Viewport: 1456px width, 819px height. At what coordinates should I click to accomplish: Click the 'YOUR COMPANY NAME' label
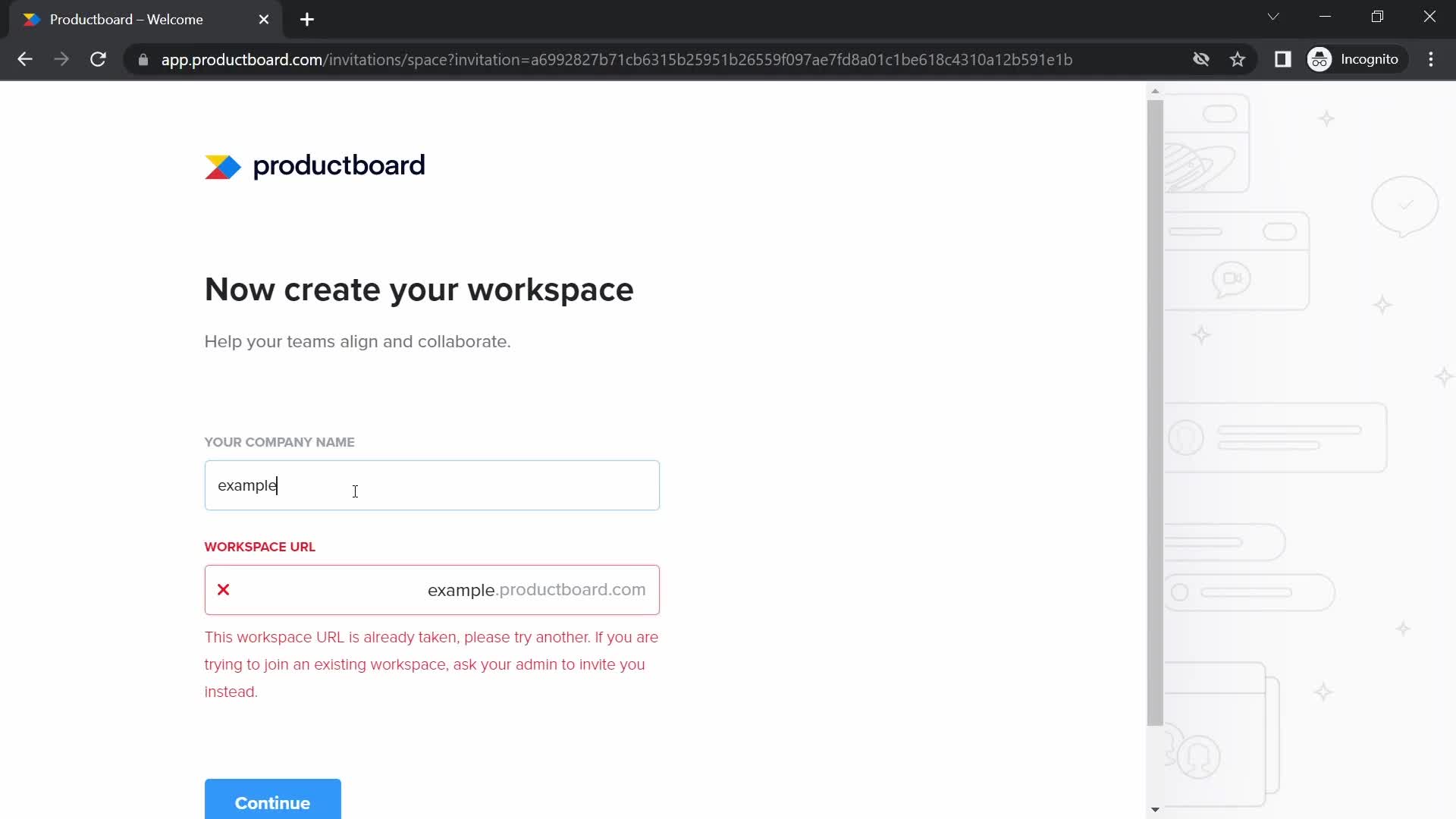pos(279,442)
